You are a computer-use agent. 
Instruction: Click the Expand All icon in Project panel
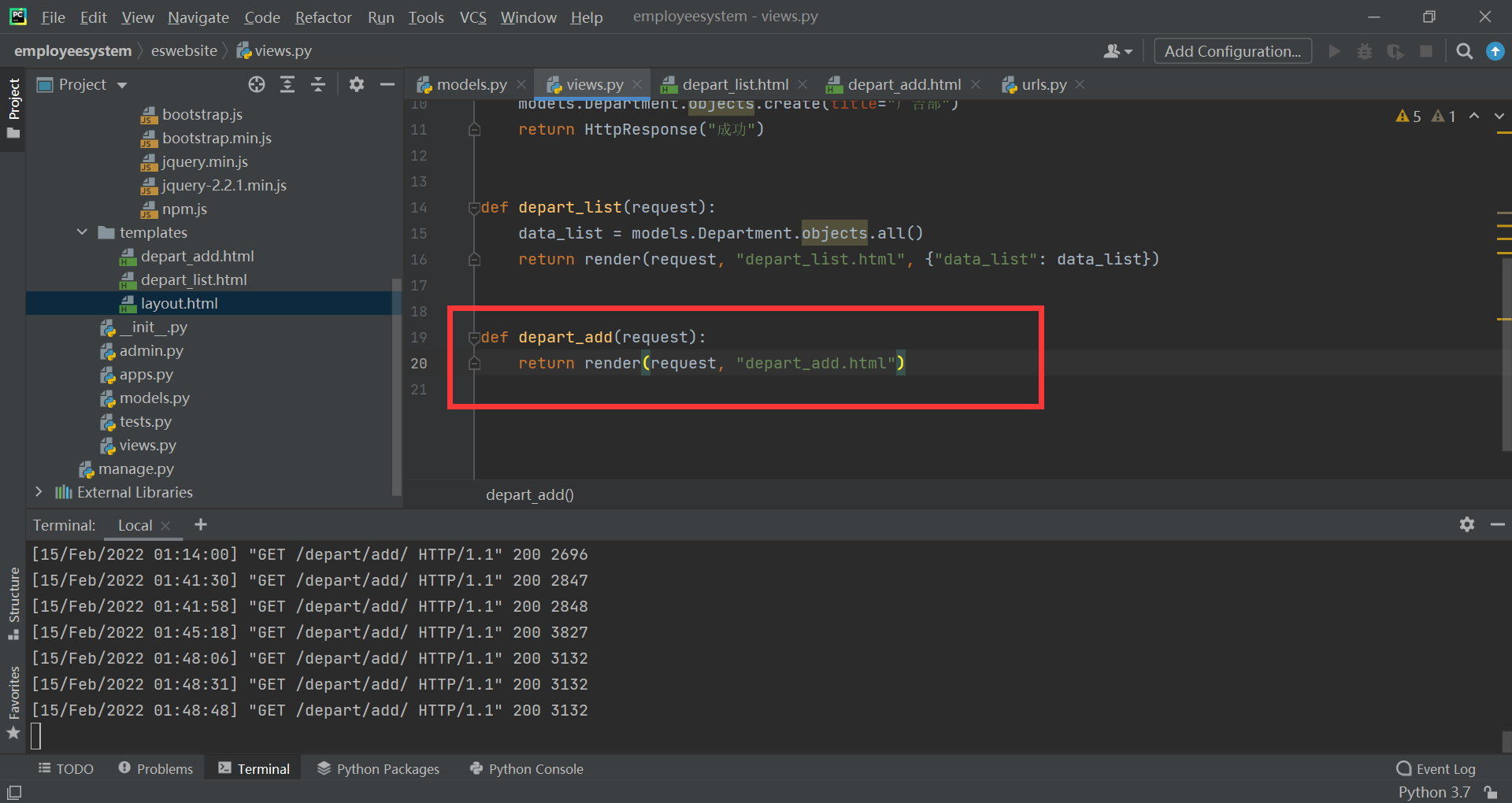coord(287,84)
